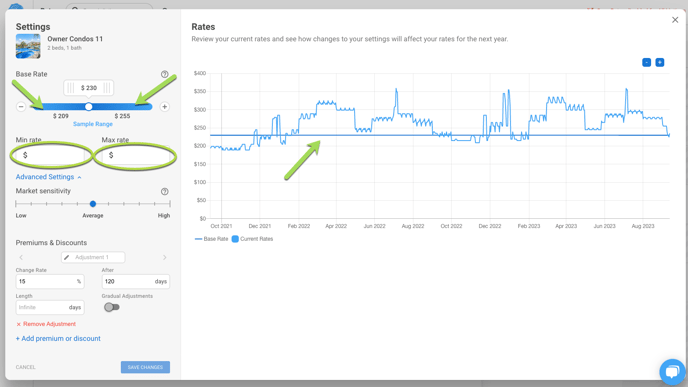
Task: Go to next adjustment with right chevron
Action: click(165, 258)
